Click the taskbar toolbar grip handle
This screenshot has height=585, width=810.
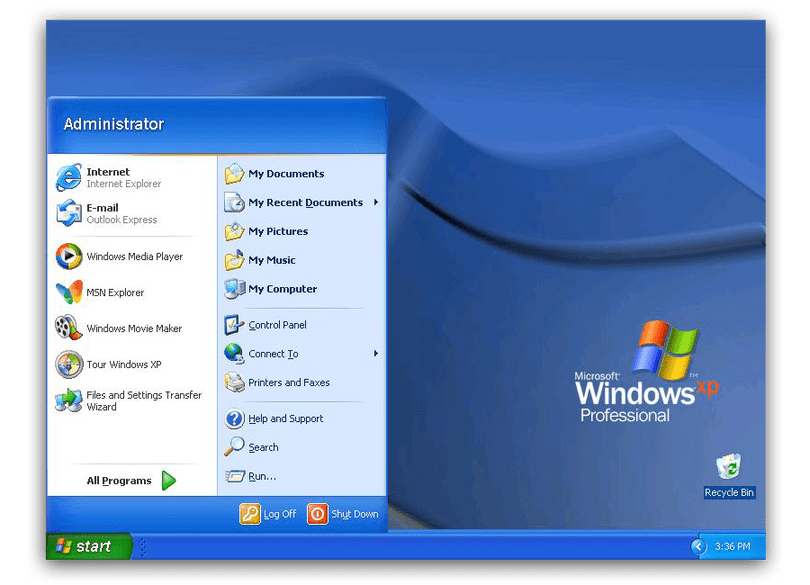tap(143, 547)
